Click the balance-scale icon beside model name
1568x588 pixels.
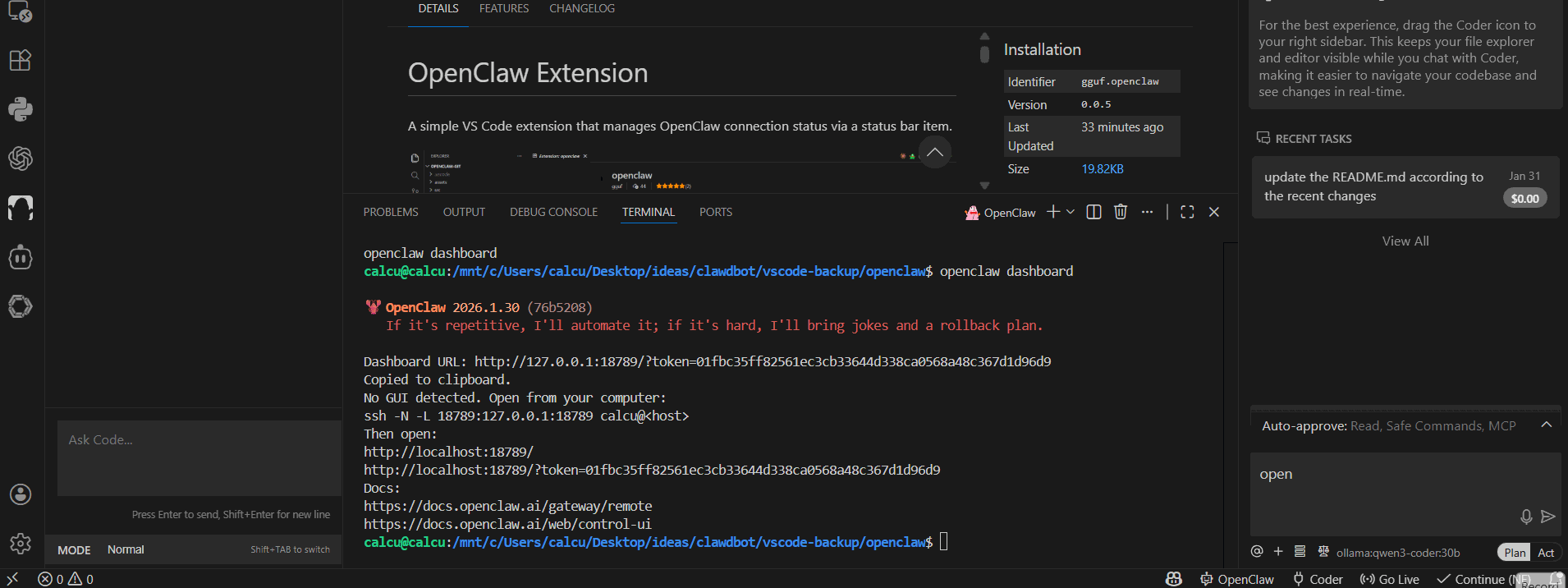1323,551
